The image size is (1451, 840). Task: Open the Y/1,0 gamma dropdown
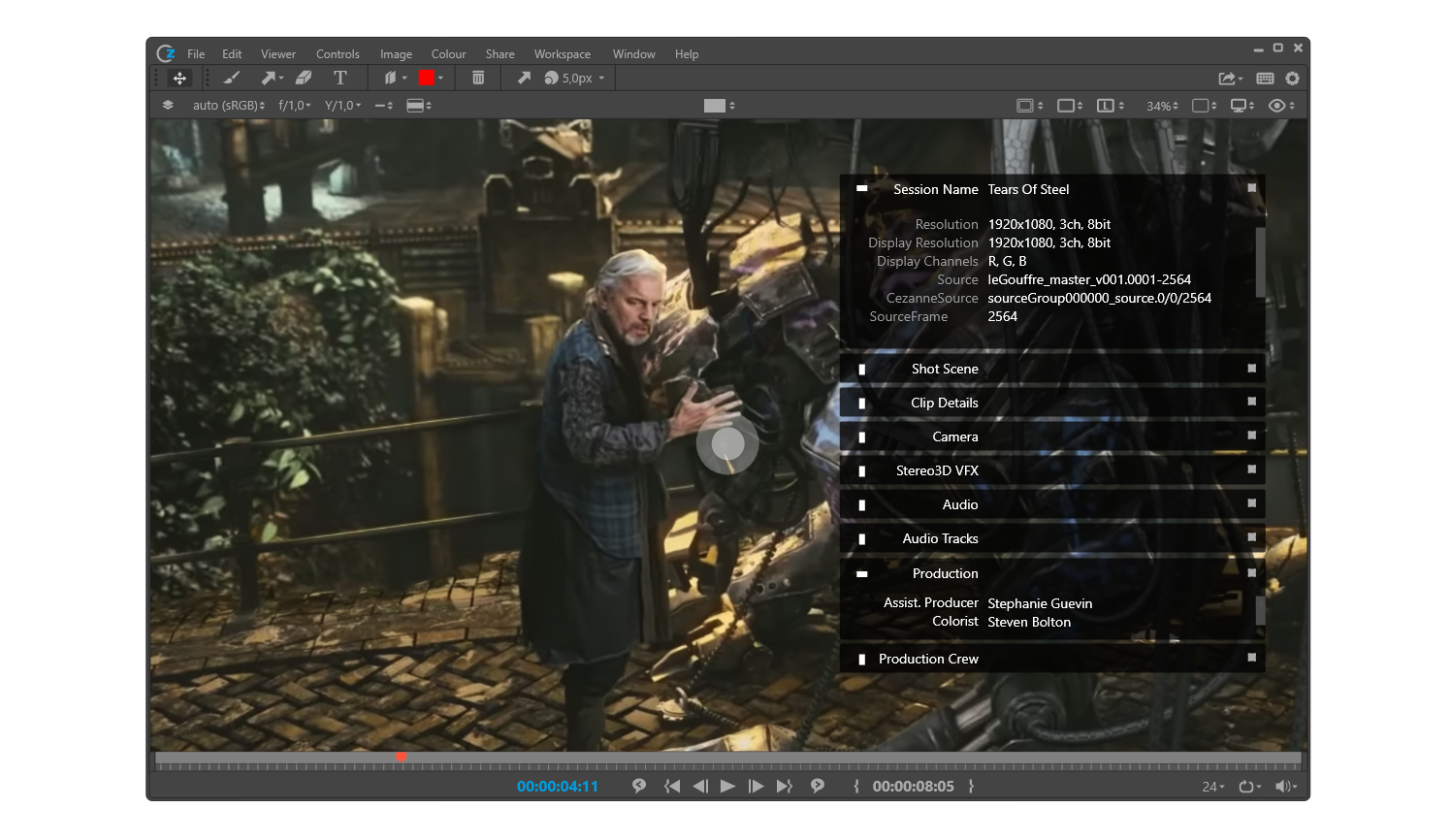[342, 106]
